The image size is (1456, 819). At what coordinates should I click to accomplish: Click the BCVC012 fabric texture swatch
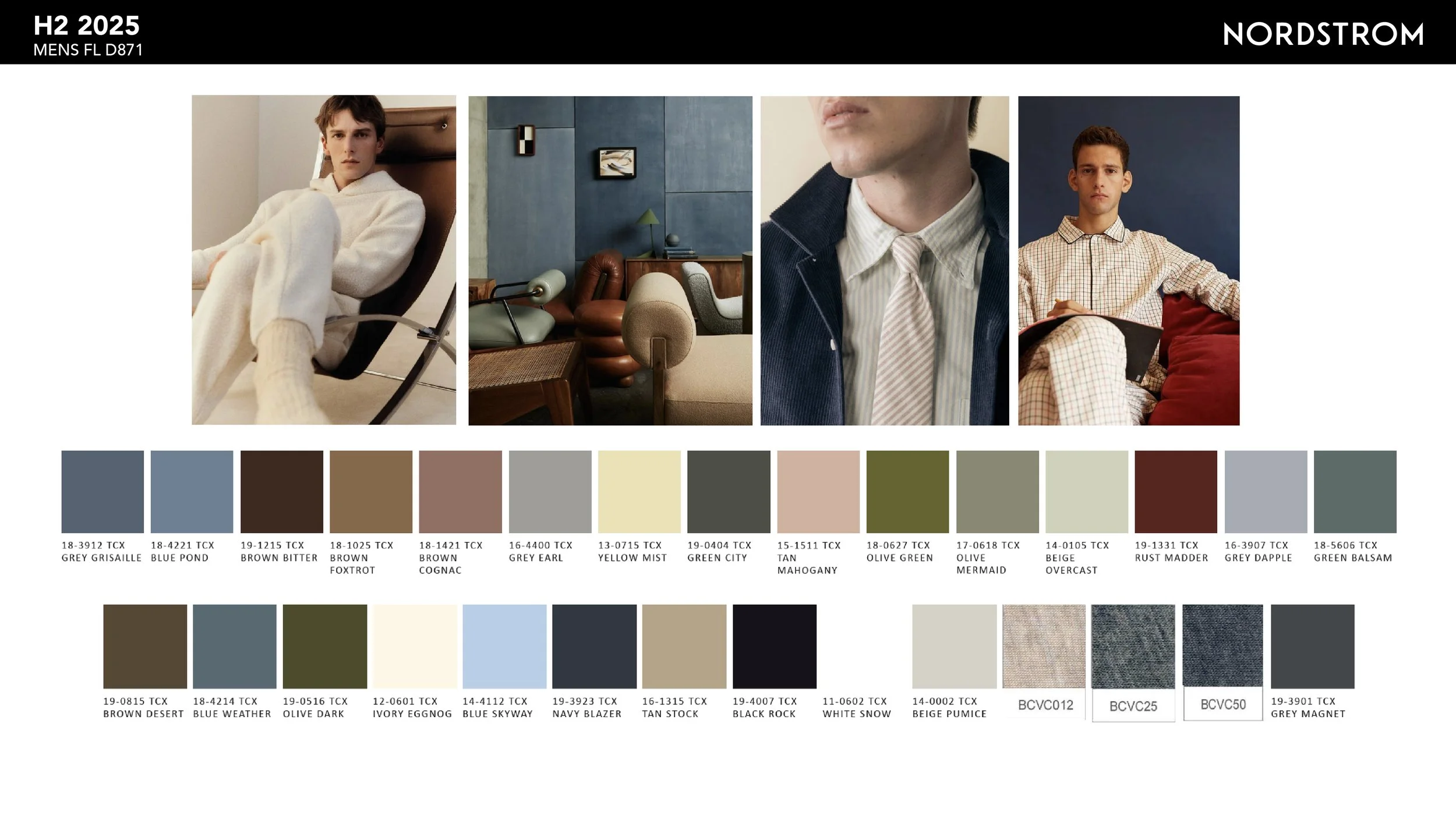coord(1044,646)
